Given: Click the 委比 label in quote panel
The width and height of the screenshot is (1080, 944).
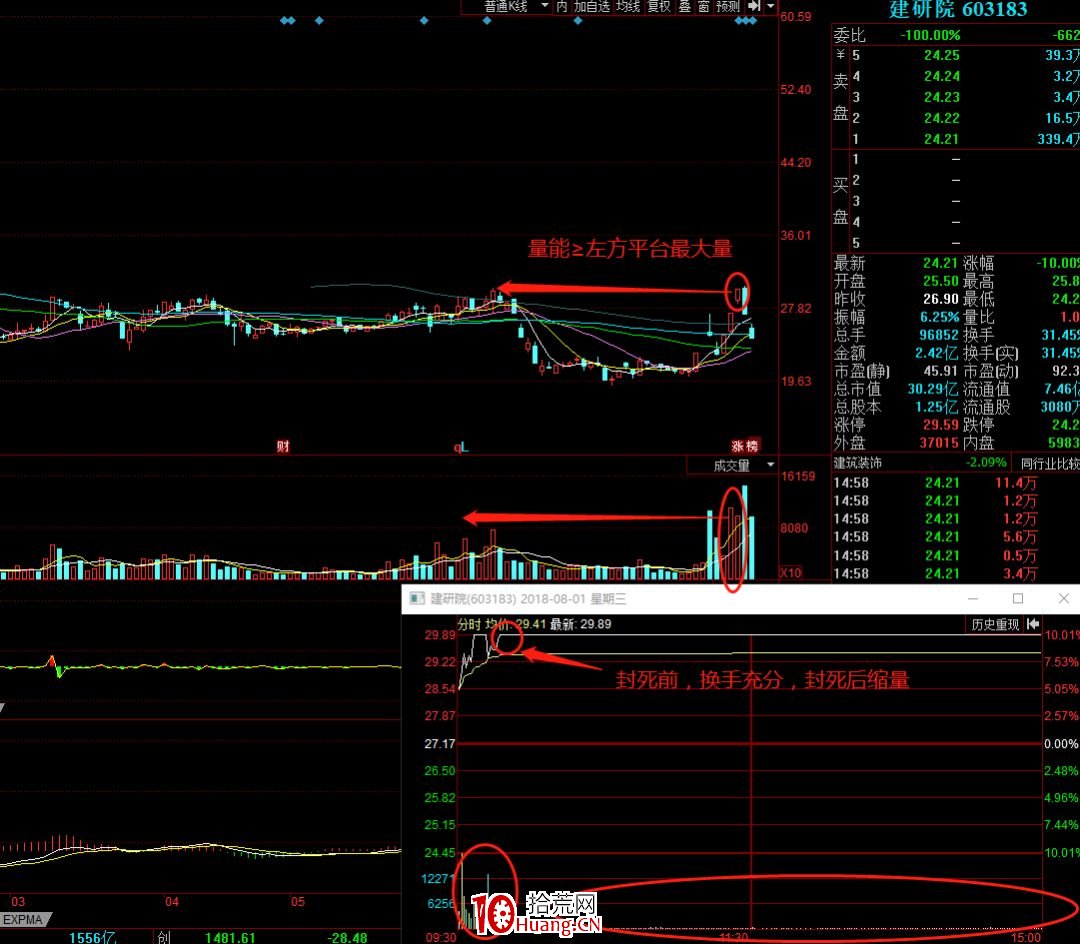Looking at the screenshot, I should 849,34.
